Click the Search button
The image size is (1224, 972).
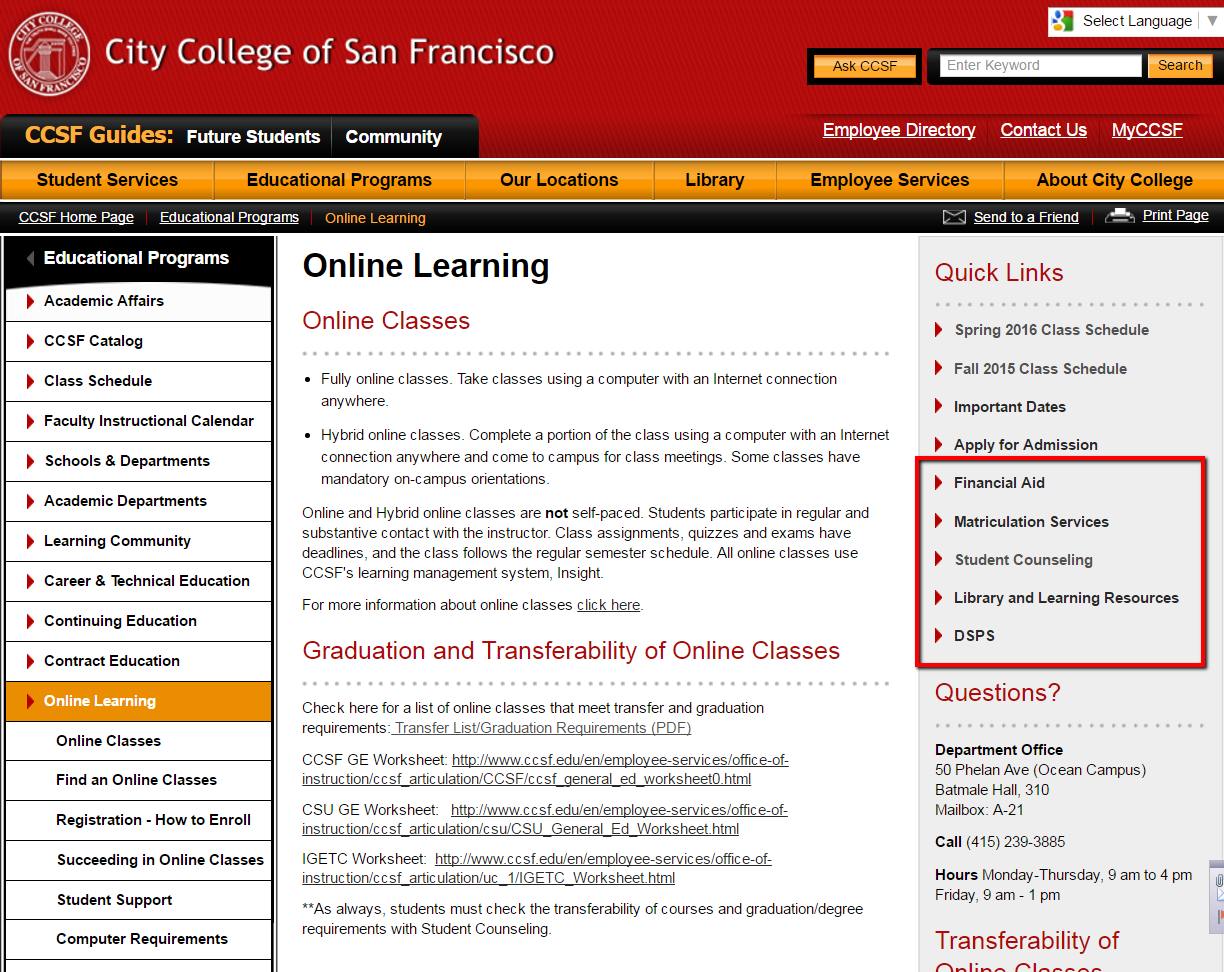(x=1180, y=66)
